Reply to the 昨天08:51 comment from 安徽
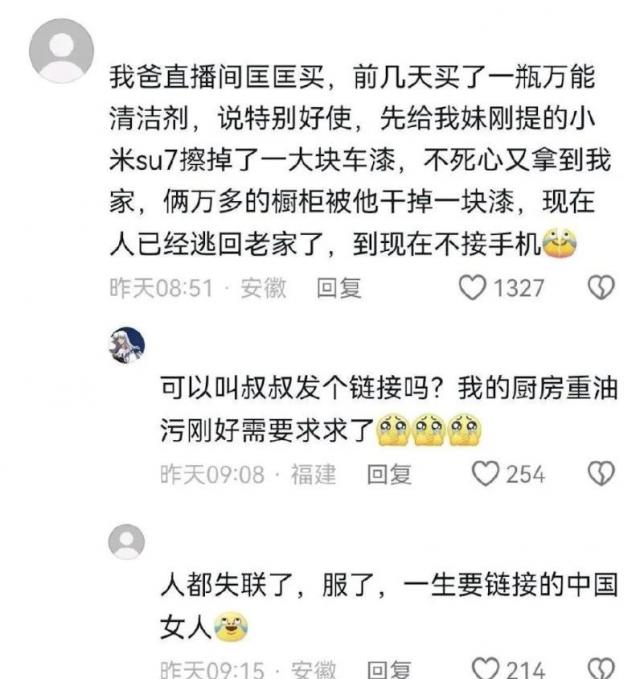 (x=339, y=288)
